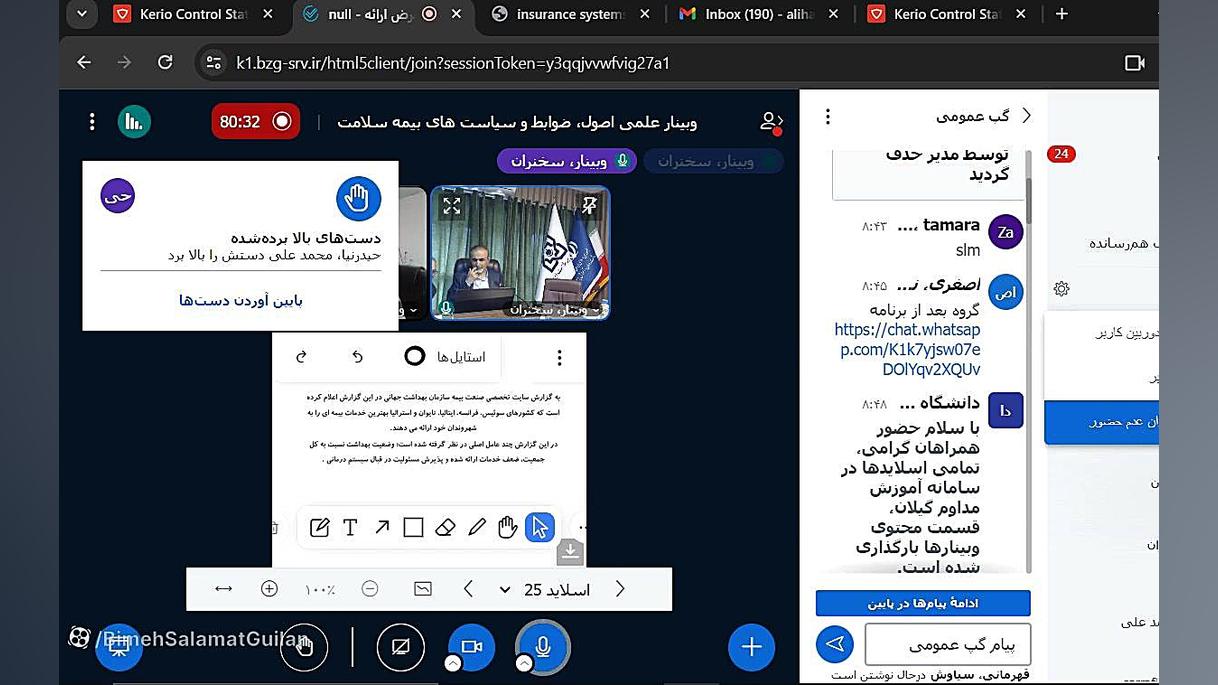Select the whiteboard sticky note tool

[319, 527]
